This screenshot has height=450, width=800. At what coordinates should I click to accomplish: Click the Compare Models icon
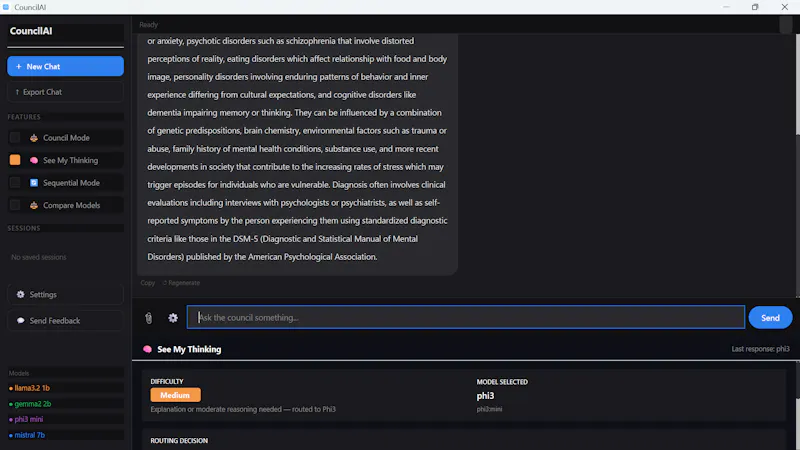pos(34,205)
